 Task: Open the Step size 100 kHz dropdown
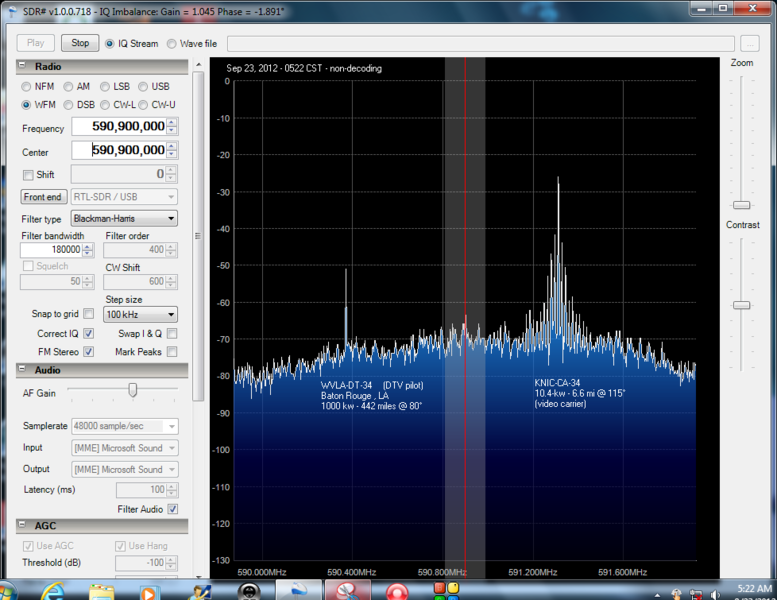(140, 315)
